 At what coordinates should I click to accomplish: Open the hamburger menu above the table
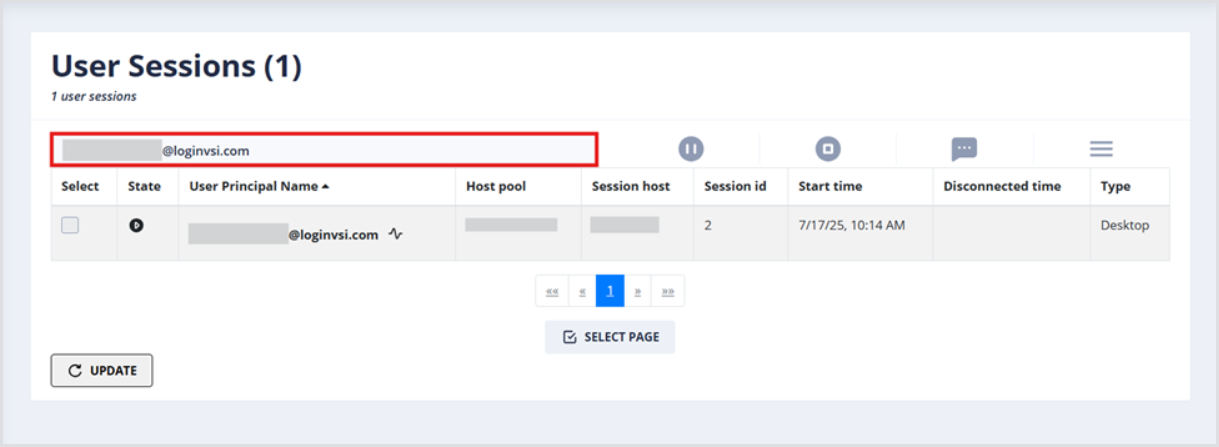pos(1101,149)
